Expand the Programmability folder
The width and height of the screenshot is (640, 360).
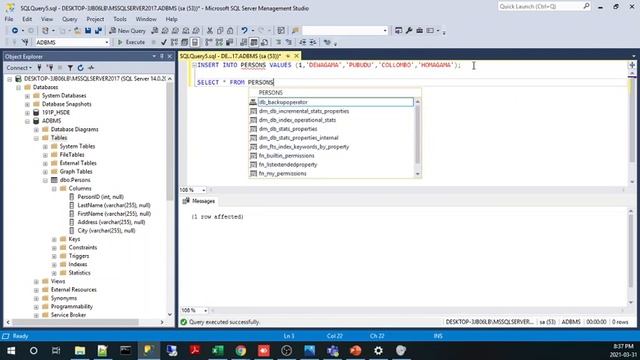36,307
